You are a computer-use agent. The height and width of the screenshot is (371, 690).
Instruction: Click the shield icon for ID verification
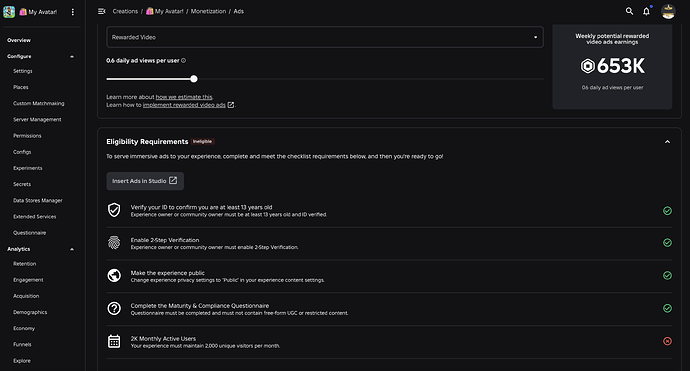click(x=114, y=210)
